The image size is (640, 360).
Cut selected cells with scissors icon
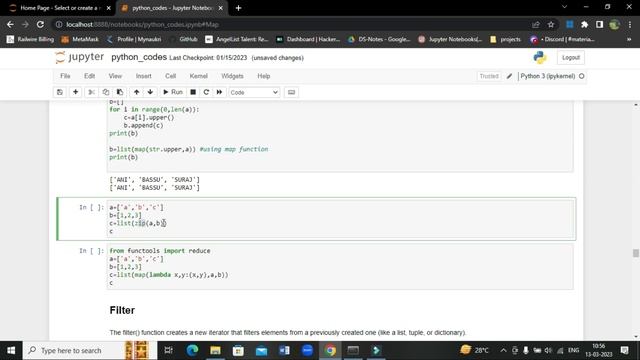[x=91, y=92]
